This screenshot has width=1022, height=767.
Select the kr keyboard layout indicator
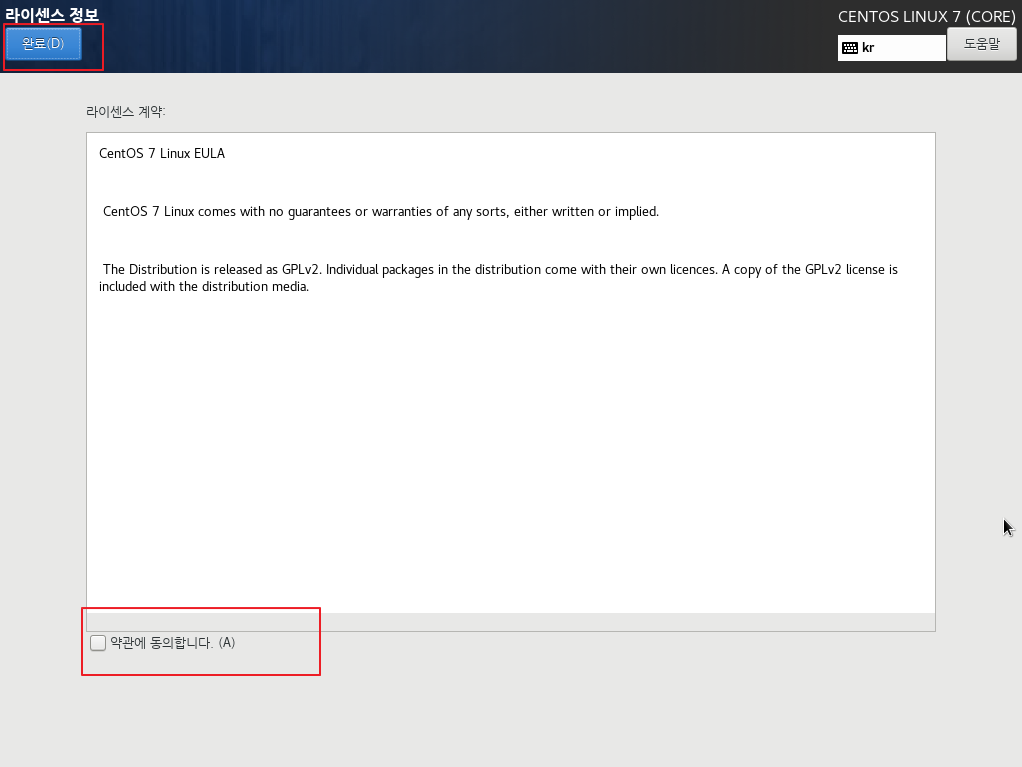click(891, 48)
